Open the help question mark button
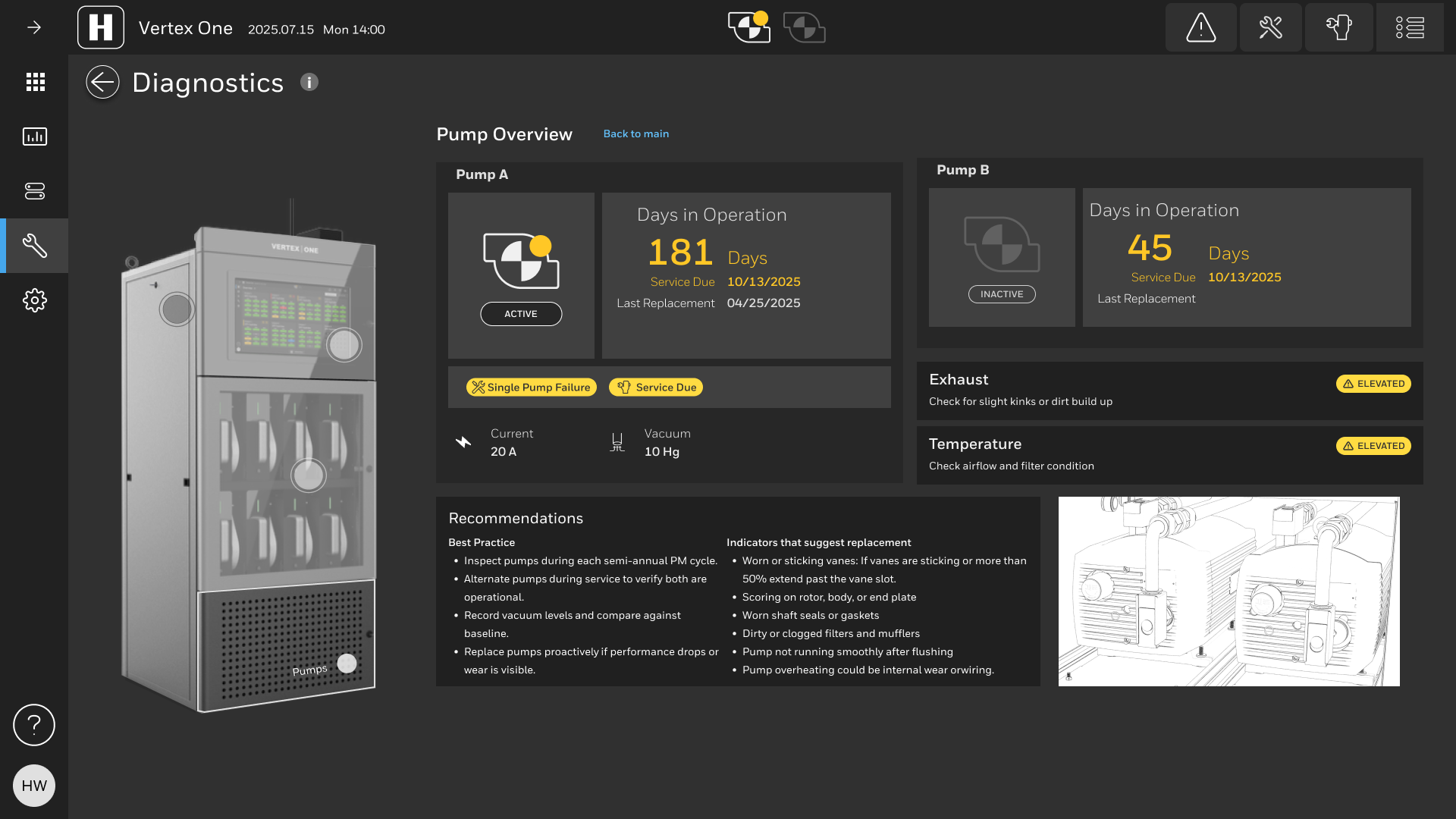 (x=34, y=725)
